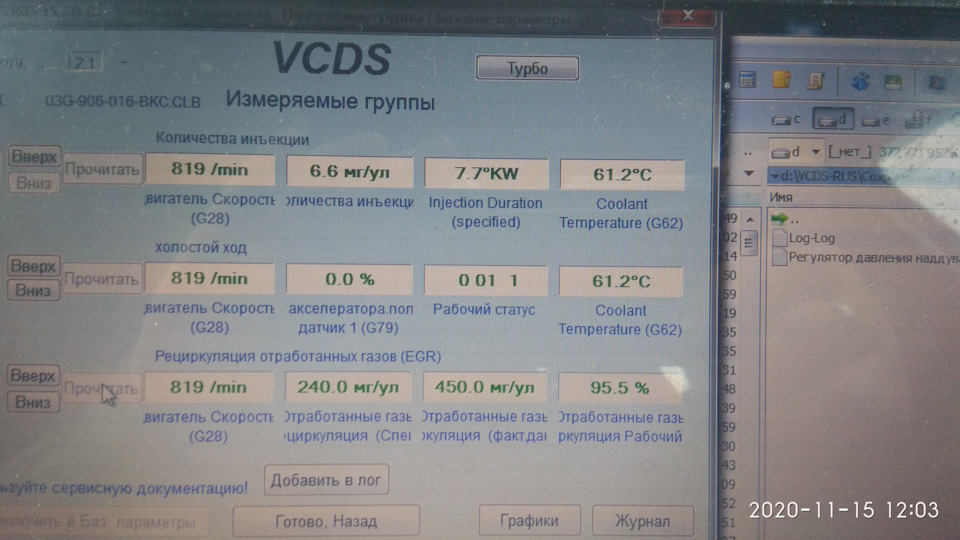Click the green hardware icon in the file manager toolbar

click(x=893, y=81)
